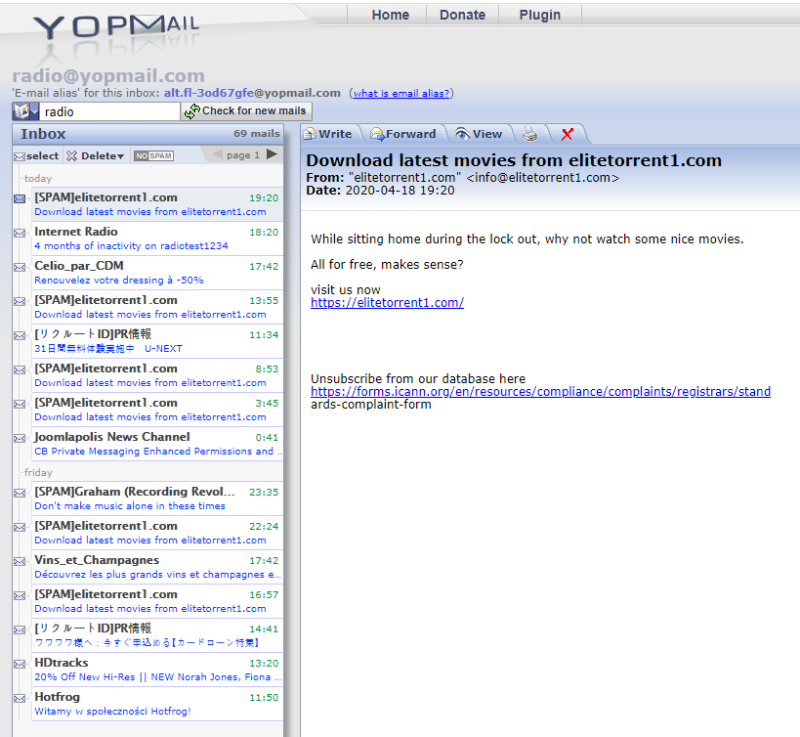Image resolution: width=800 pixels, height=737 pixels.
Task: Open the 3:45 elitetorrent1.com spam mail
Action: point(157,409)
